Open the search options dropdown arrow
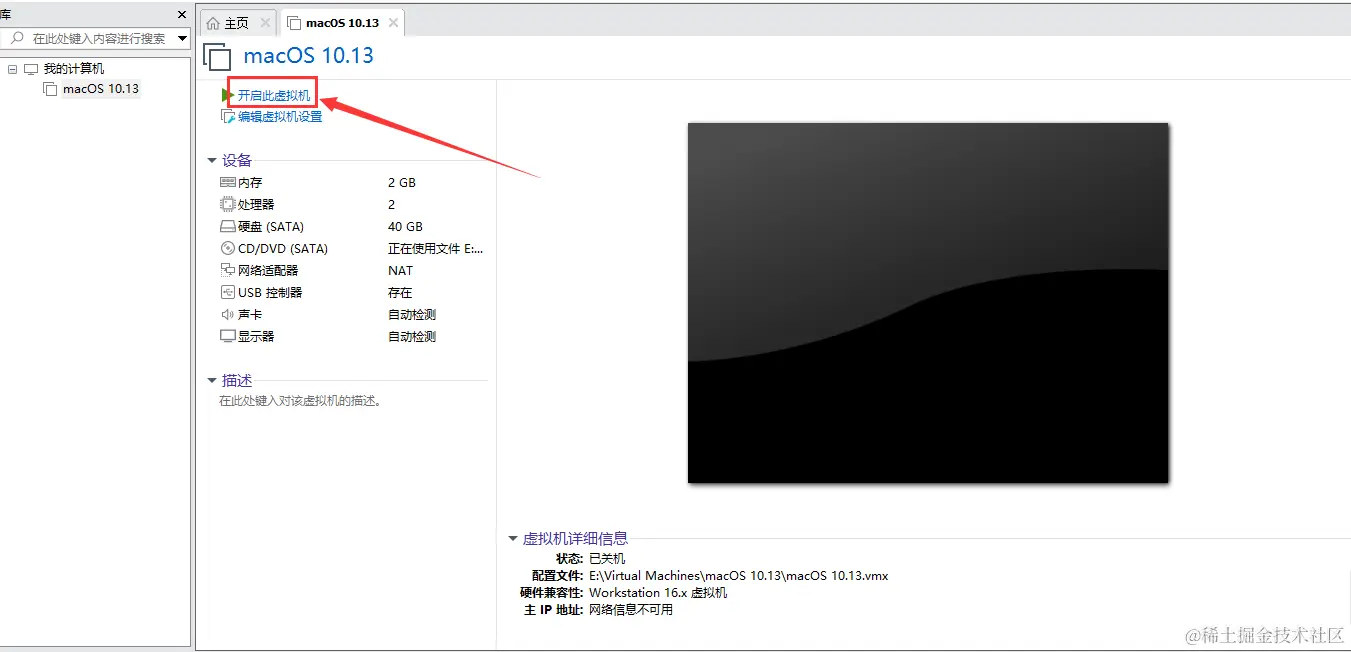Image resolution: width=1351 pixels, height=652 pixels. (182, 38)
